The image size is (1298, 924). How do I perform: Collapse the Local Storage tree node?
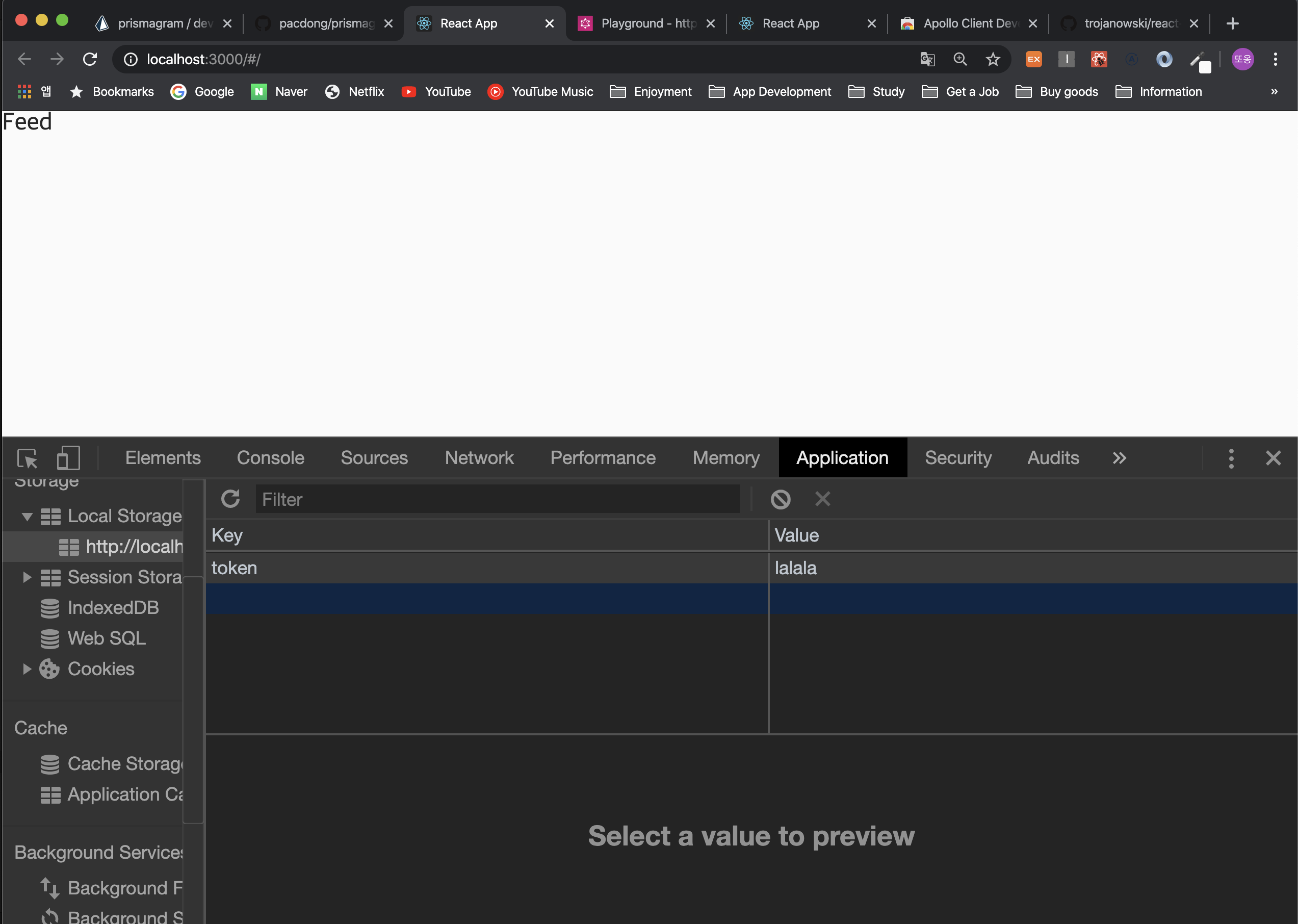tap(27, 516)
